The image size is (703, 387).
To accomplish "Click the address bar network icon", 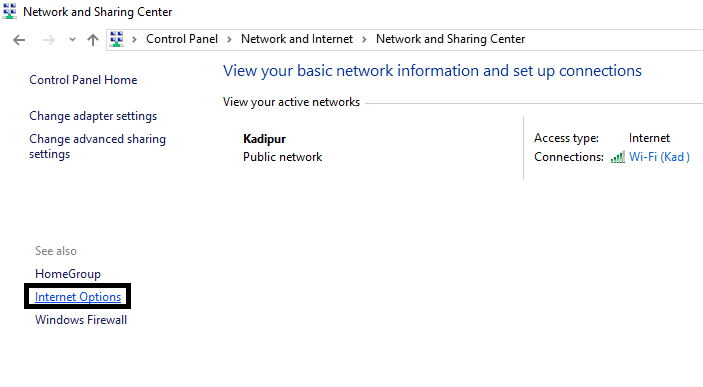I will click(117, 39).
